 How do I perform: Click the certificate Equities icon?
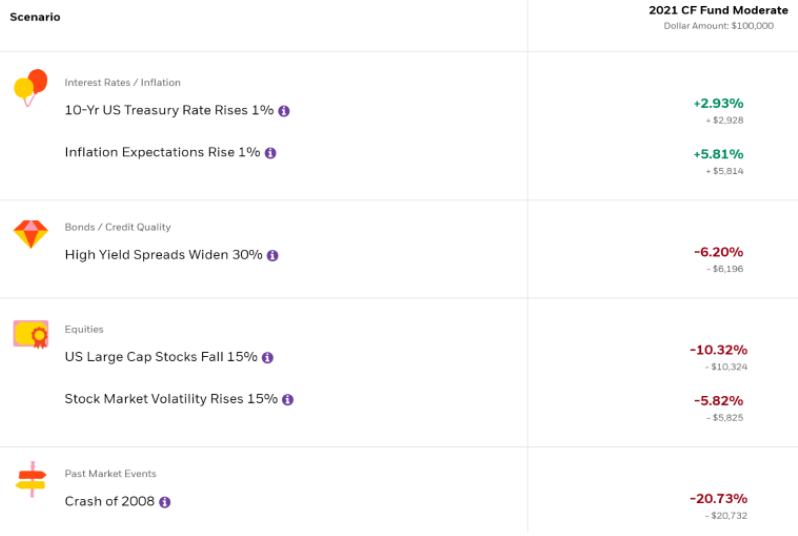pos(31,334)
